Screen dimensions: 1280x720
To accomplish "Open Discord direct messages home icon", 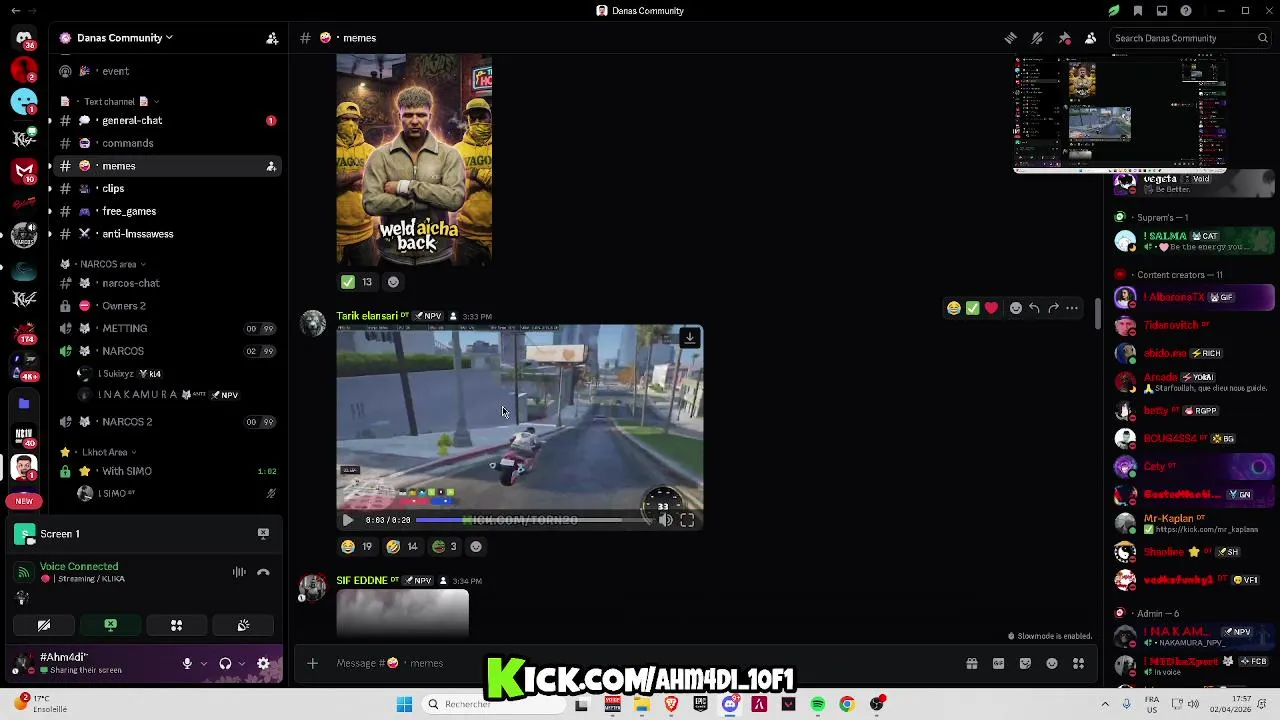I will tap(24, 38).
